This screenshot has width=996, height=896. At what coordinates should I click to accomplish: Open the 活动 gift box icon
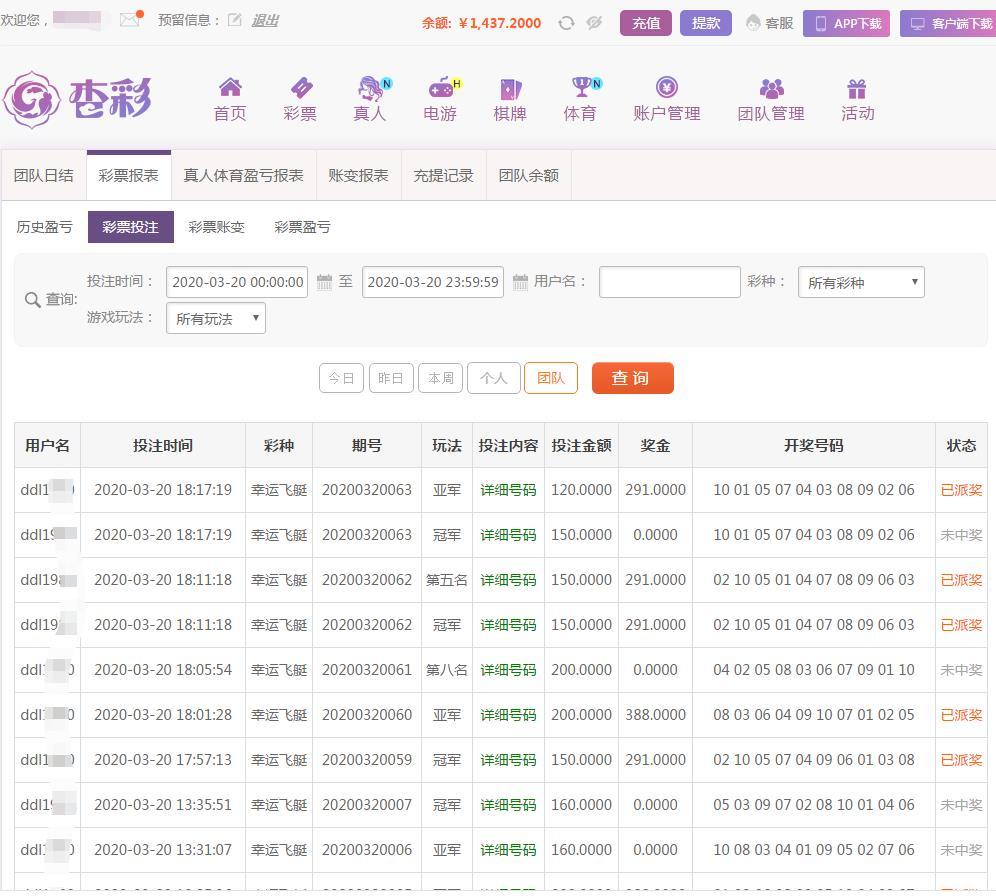tap(857, 88)
